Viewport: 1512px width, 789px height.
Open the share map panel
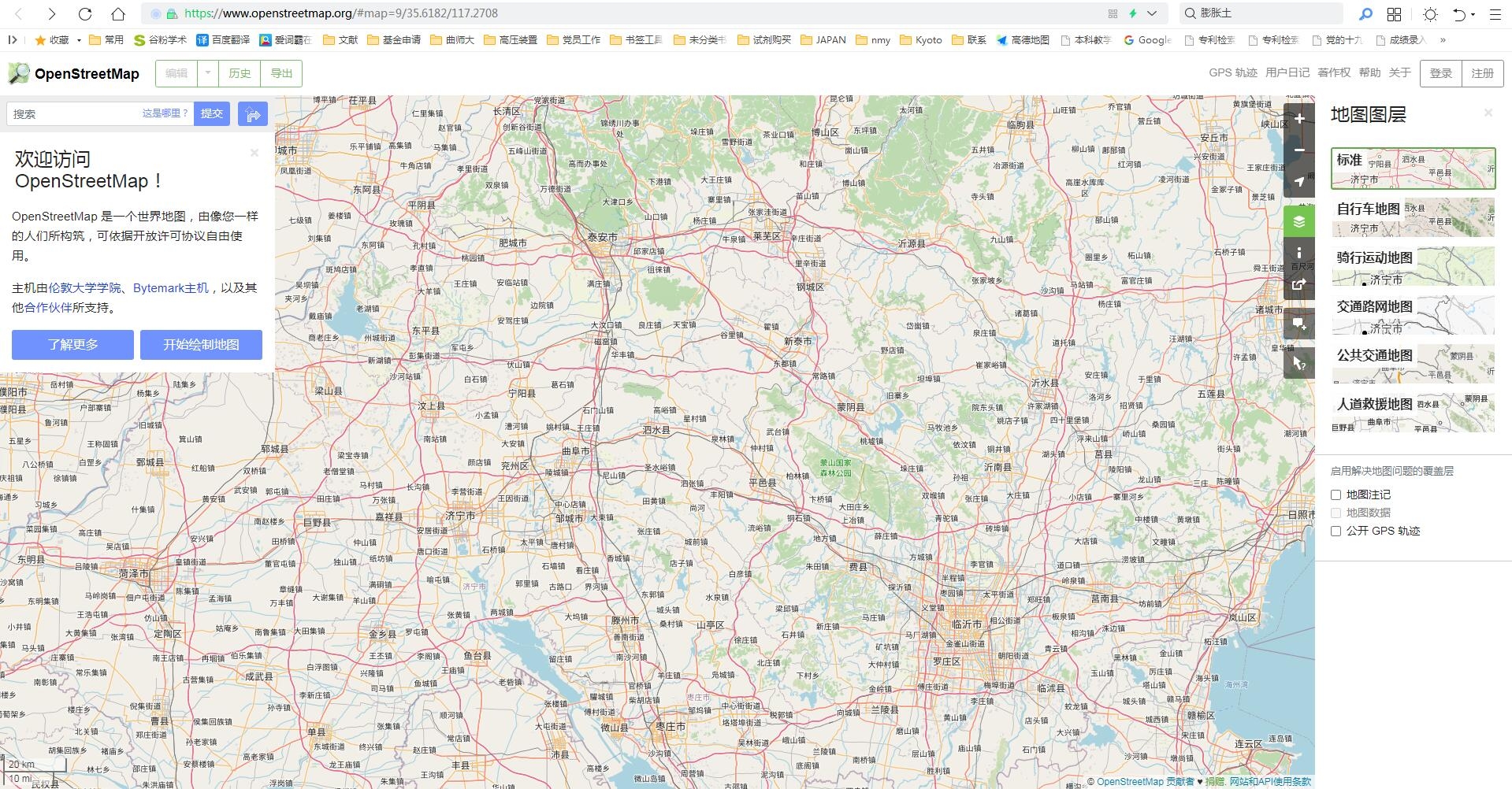tap(1298, 284)
